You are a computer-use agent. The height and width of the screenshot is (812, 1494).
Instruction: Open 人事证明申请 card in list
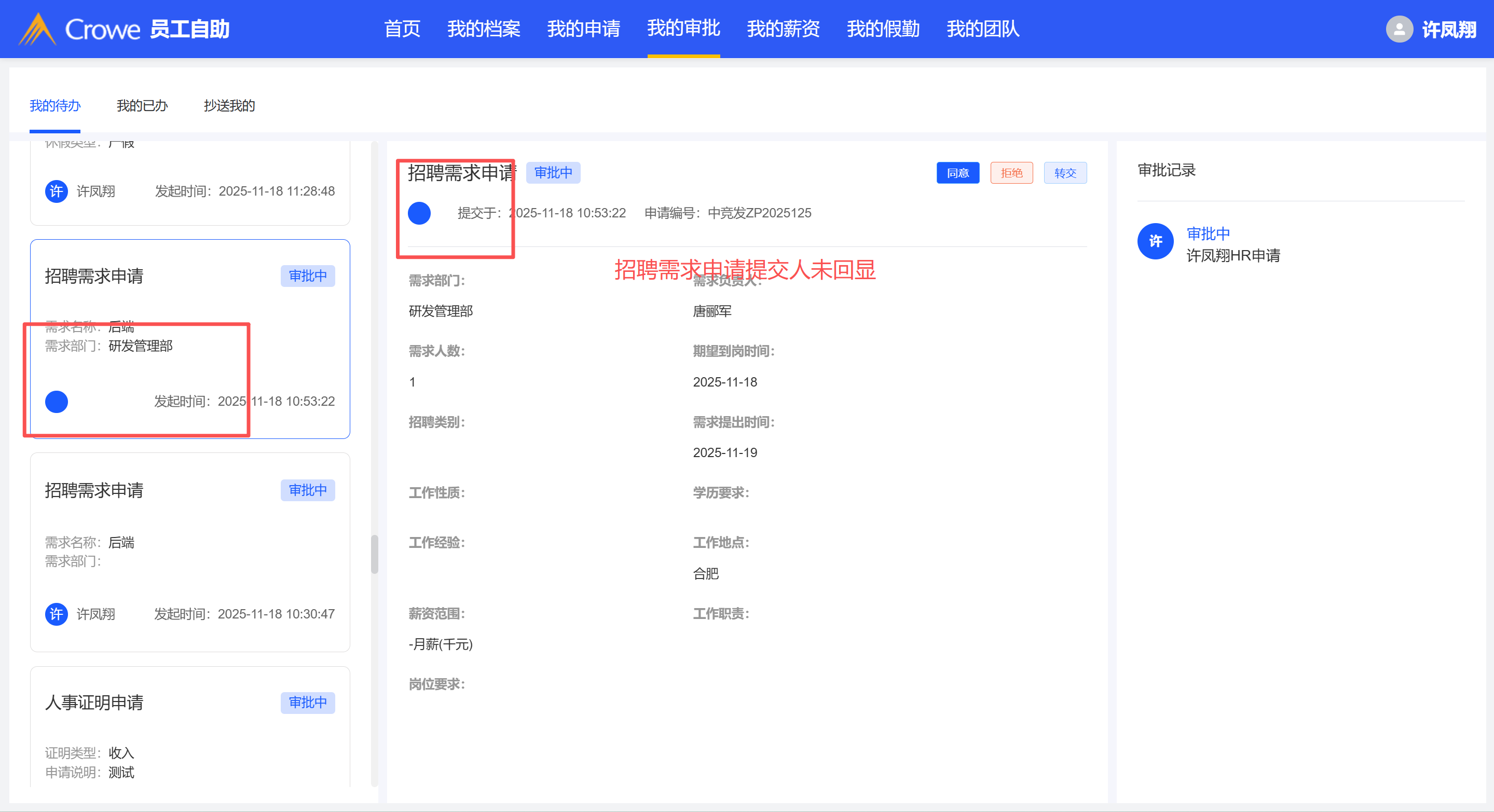pyautogui.click(x=94, y=703)
